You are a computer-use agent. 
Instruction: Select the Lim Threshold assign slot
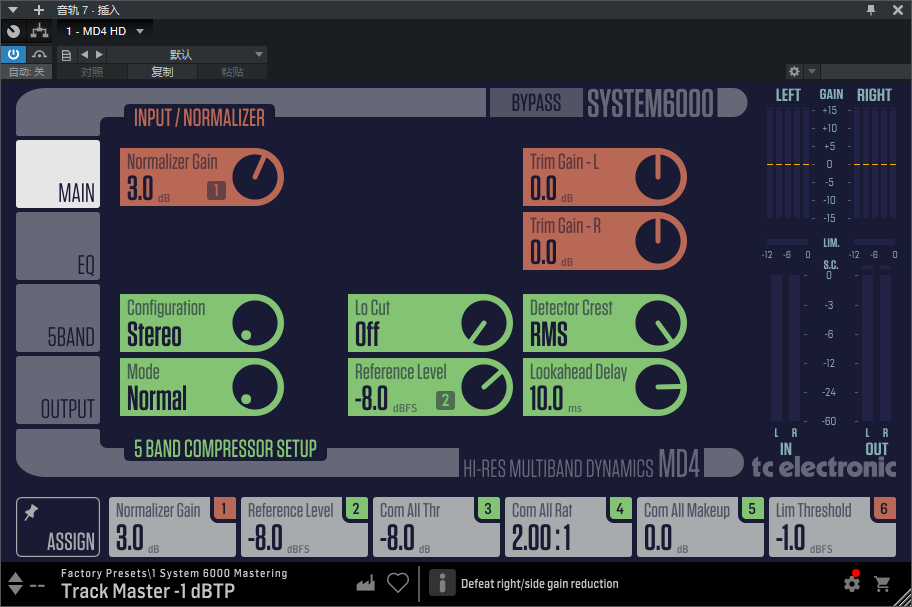832,527
